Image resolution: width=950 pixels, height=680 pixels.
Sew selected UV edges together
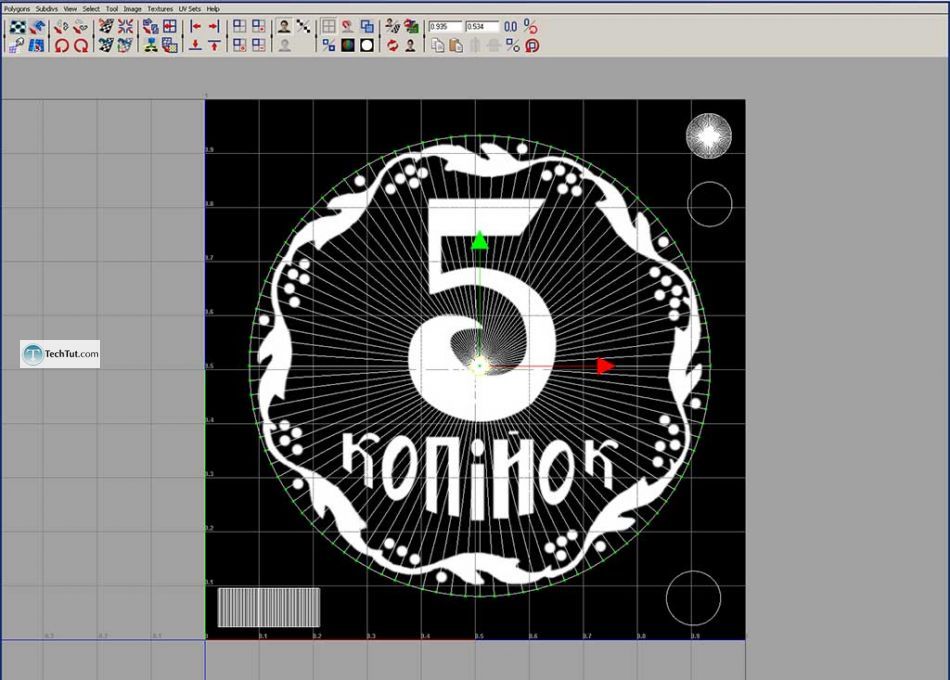point(107,45)
